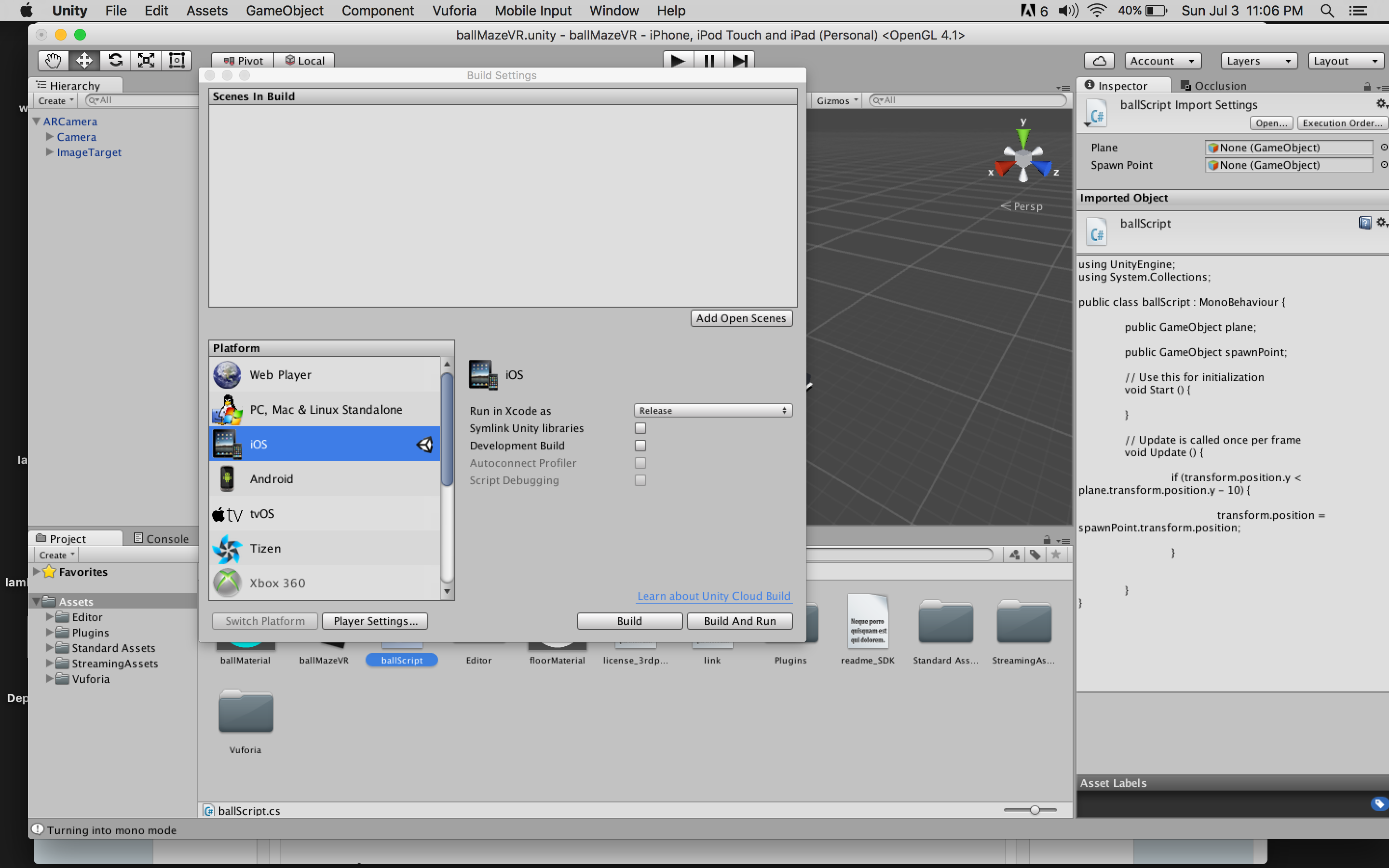
Task: Select the Hand pan tool
Action: (52, 60)
